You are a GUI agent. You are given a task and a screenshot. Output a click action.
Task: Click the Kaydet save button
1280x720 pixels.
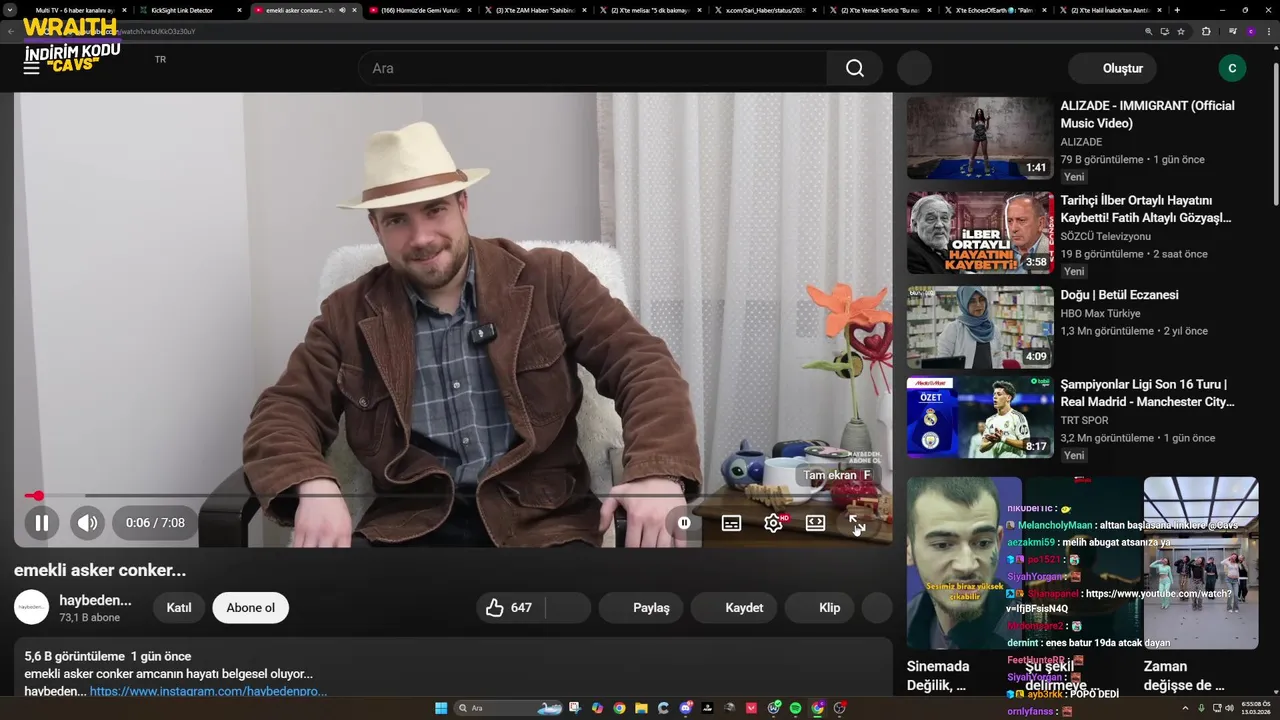[x=734, y=607]
